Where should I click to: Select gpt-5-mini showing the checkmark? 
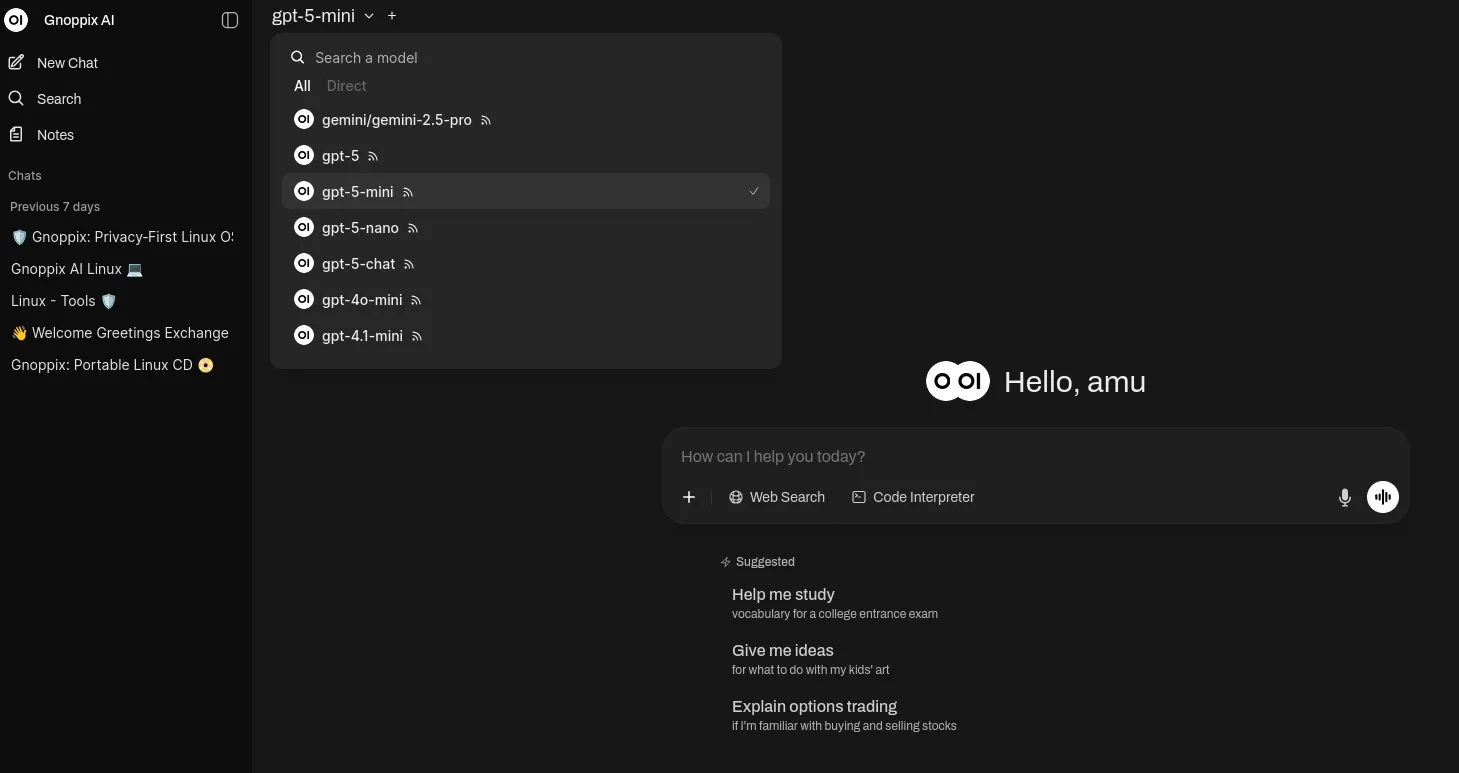tap(357, 191)
